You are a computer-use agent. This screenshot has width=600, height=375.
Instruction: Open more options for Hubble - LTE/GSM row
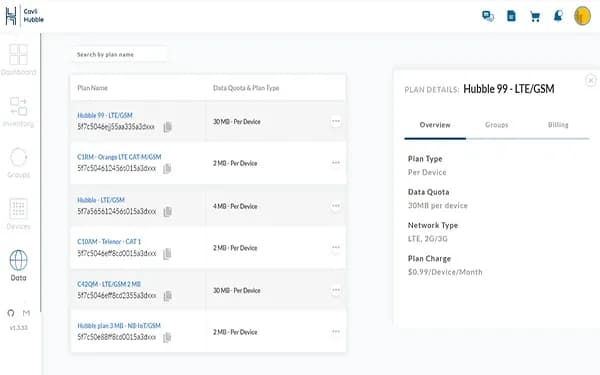click(x=336, y=206)
